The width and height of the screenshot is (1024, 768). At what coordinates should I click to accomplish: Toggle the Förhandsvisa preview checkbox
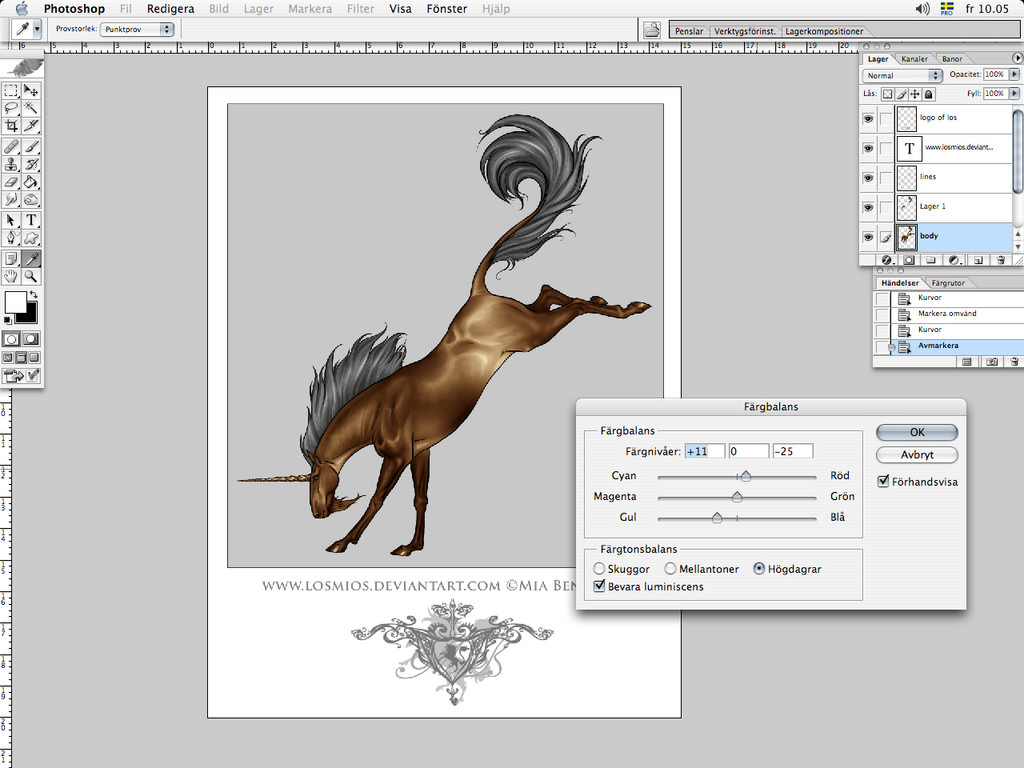point(884,481)
